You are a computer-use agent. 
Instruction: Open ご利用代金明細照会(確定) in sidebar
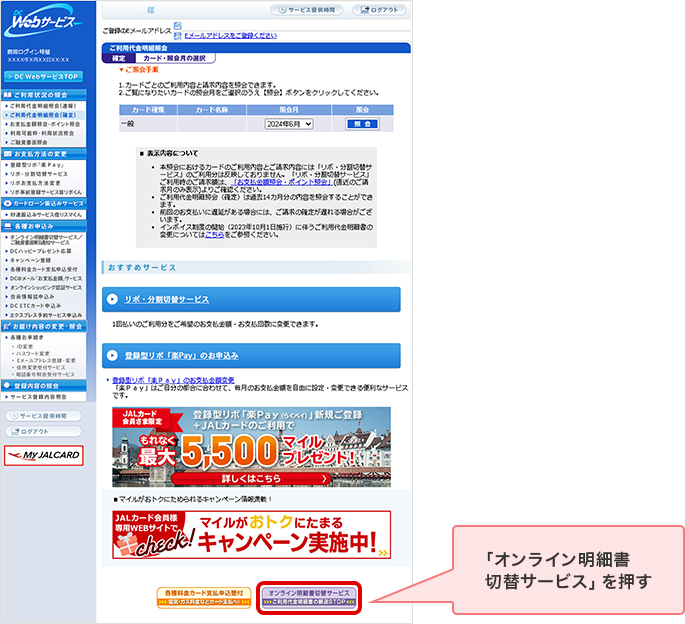point(43,115)
